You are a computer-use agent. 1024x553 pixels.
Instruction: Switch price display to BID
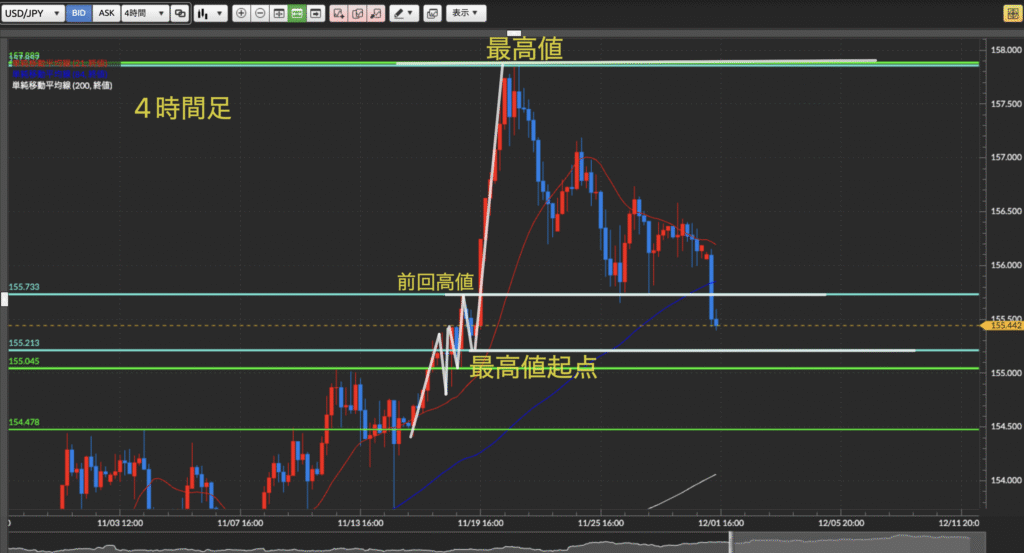click(x=80, y=14)
